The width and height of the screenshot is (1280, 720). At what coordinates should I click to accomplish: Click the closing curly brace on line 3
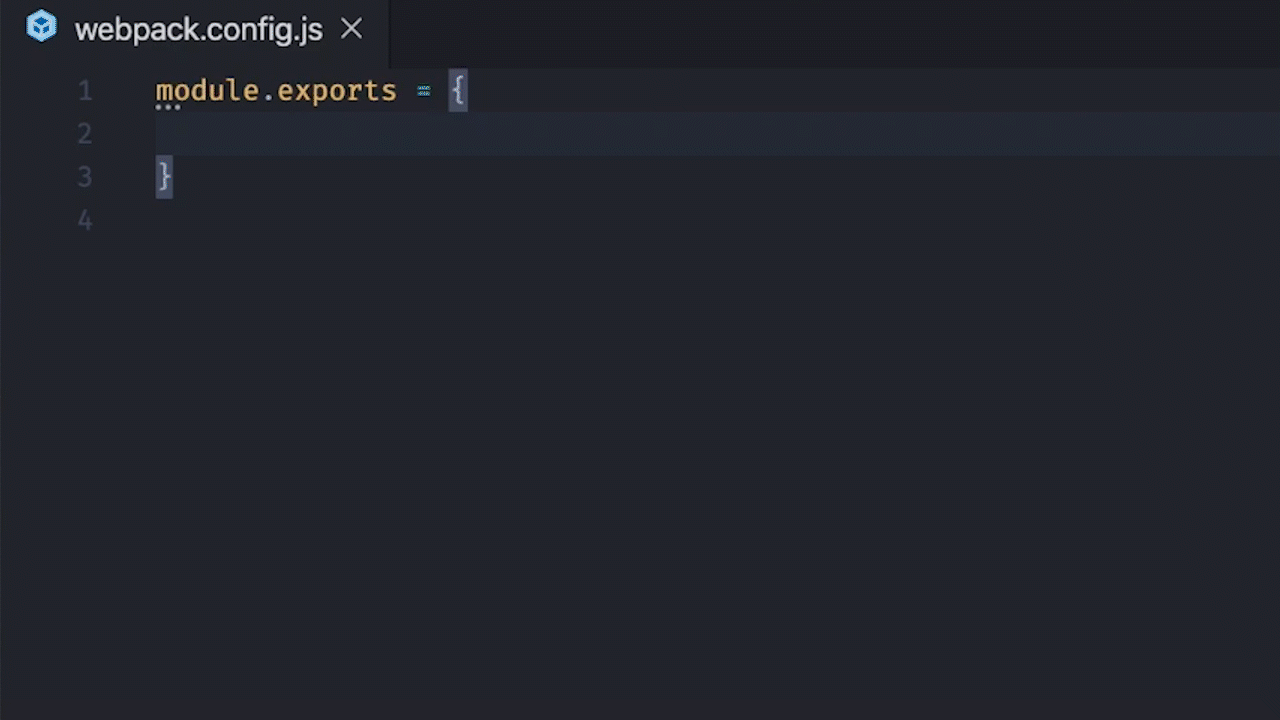[x=164, y=177]
